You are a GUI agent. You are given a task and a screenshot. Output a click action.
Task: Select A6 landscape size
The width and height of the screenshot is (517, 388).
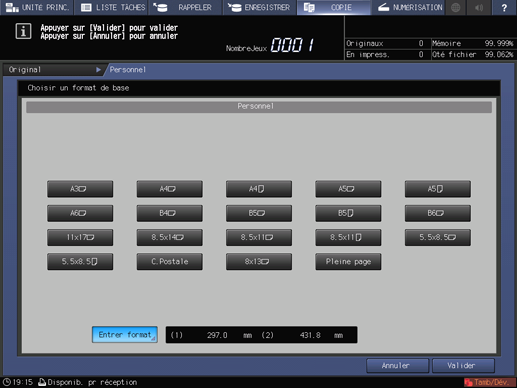coord(80,213)
